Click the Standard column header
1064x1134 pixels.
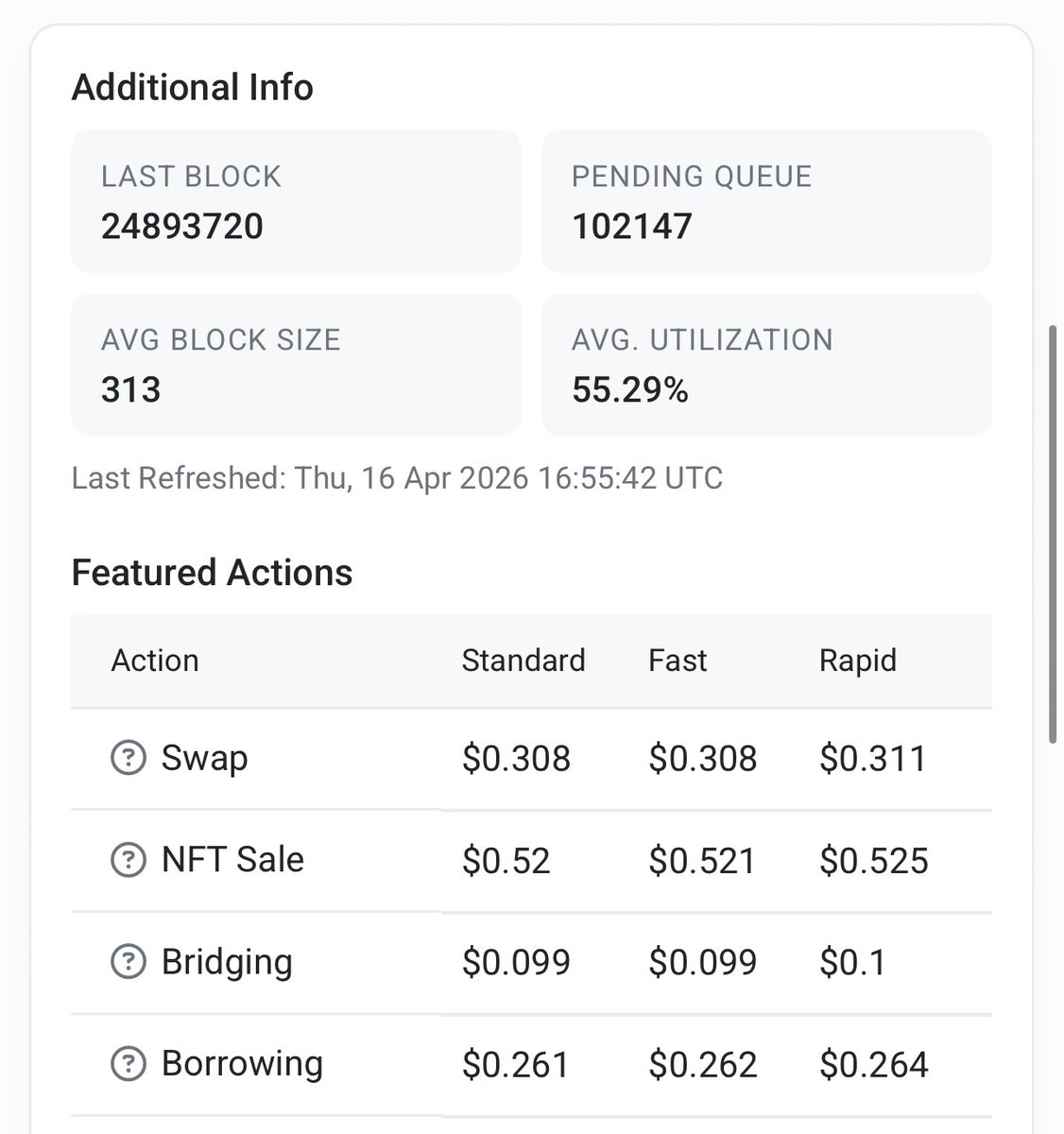(x=523, y=660)
